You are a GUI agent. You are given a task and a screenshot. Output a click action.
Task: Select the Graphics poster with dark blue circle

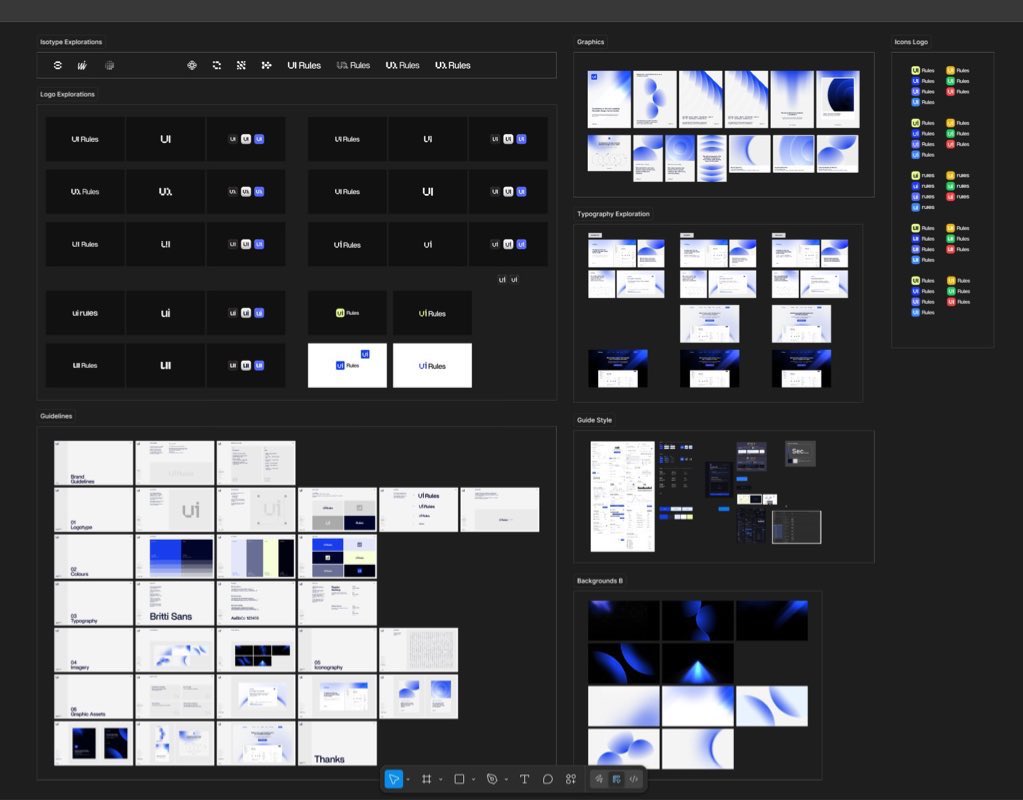click(838, 99)
